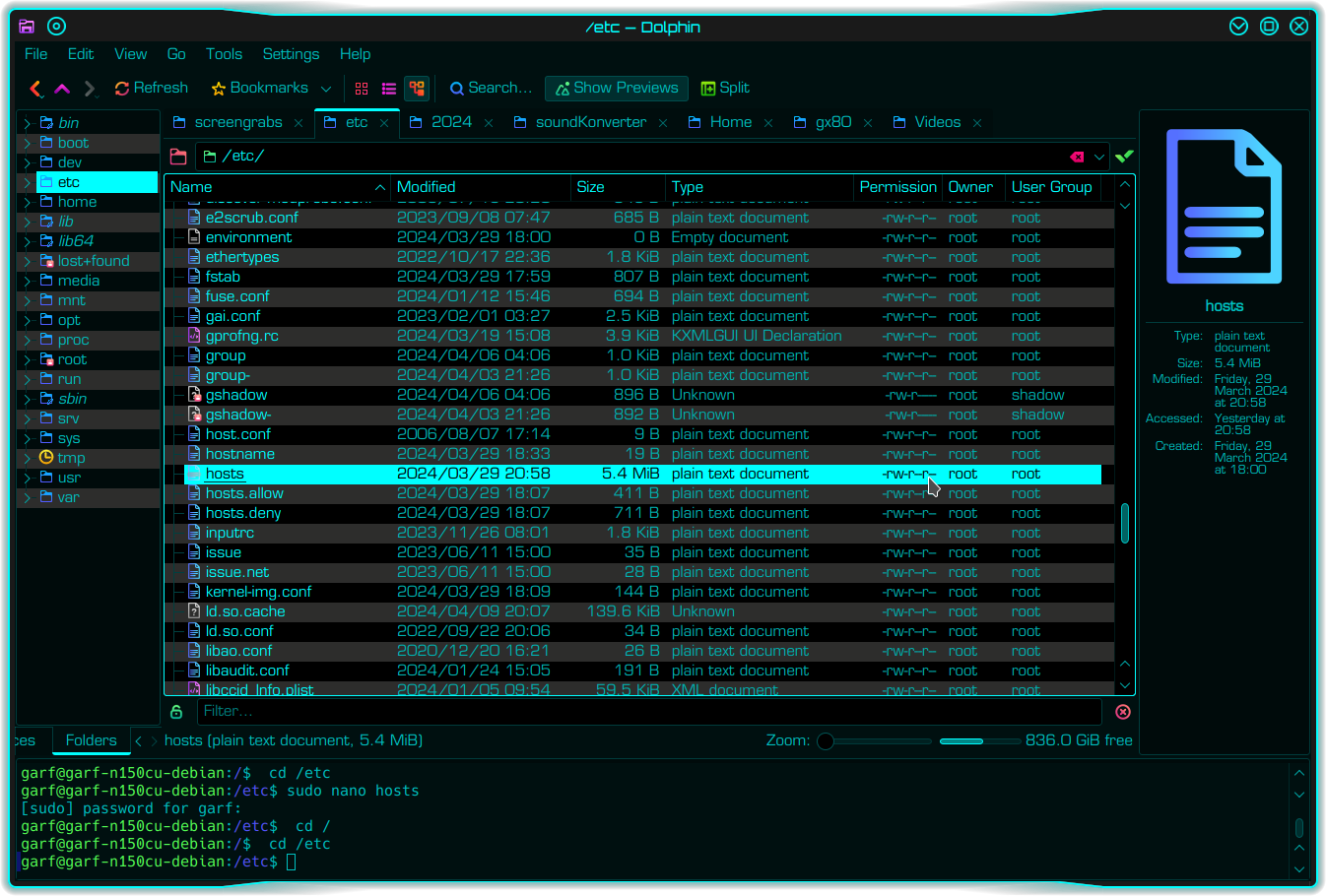Sort the list by the Size column header
The width and height of the screenshot is (1326, 896).
(618, 187)
